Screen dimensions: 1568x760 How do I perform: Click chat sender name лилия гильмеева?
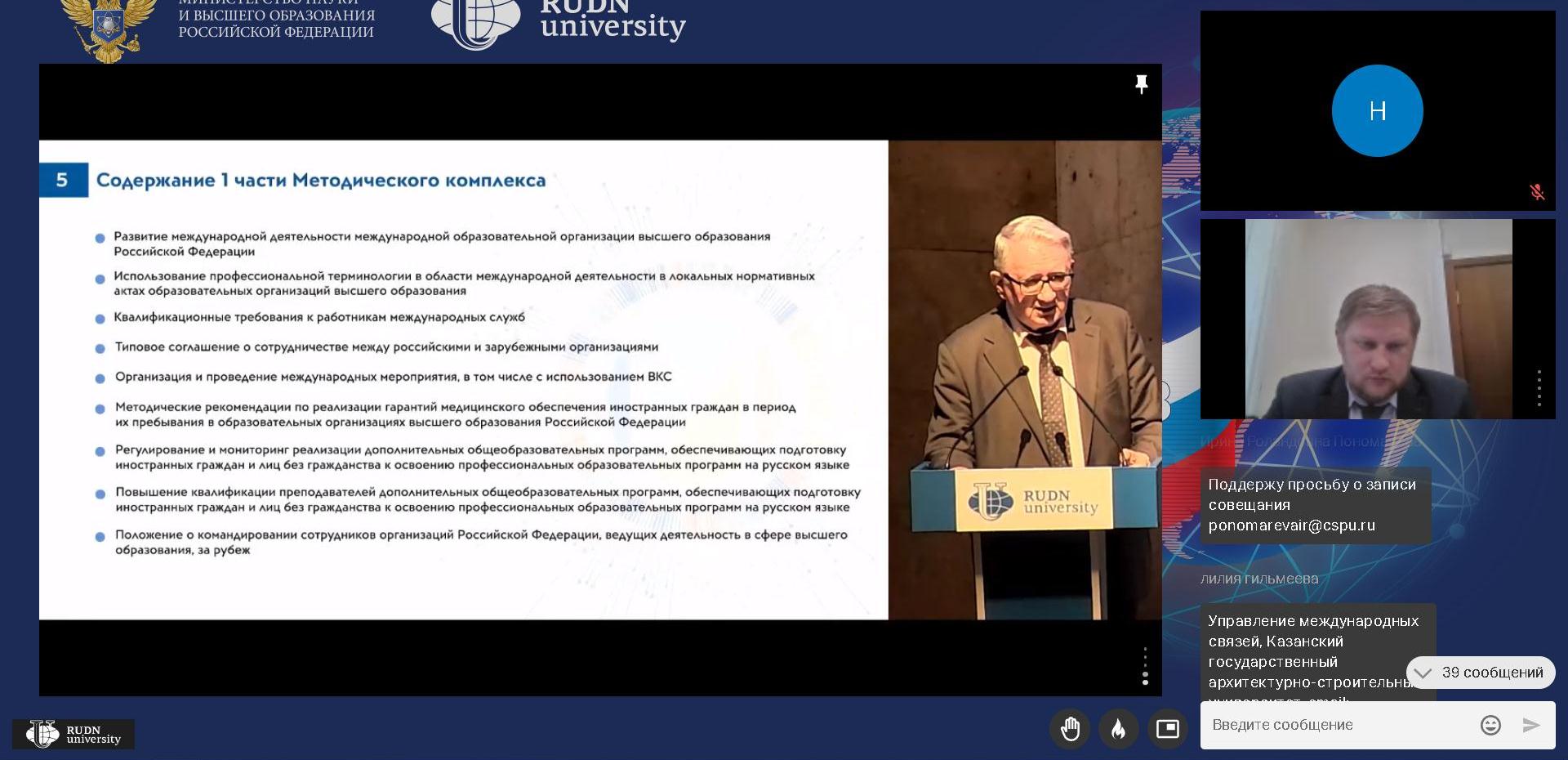pyautogui.click(x=1258, y=579)
